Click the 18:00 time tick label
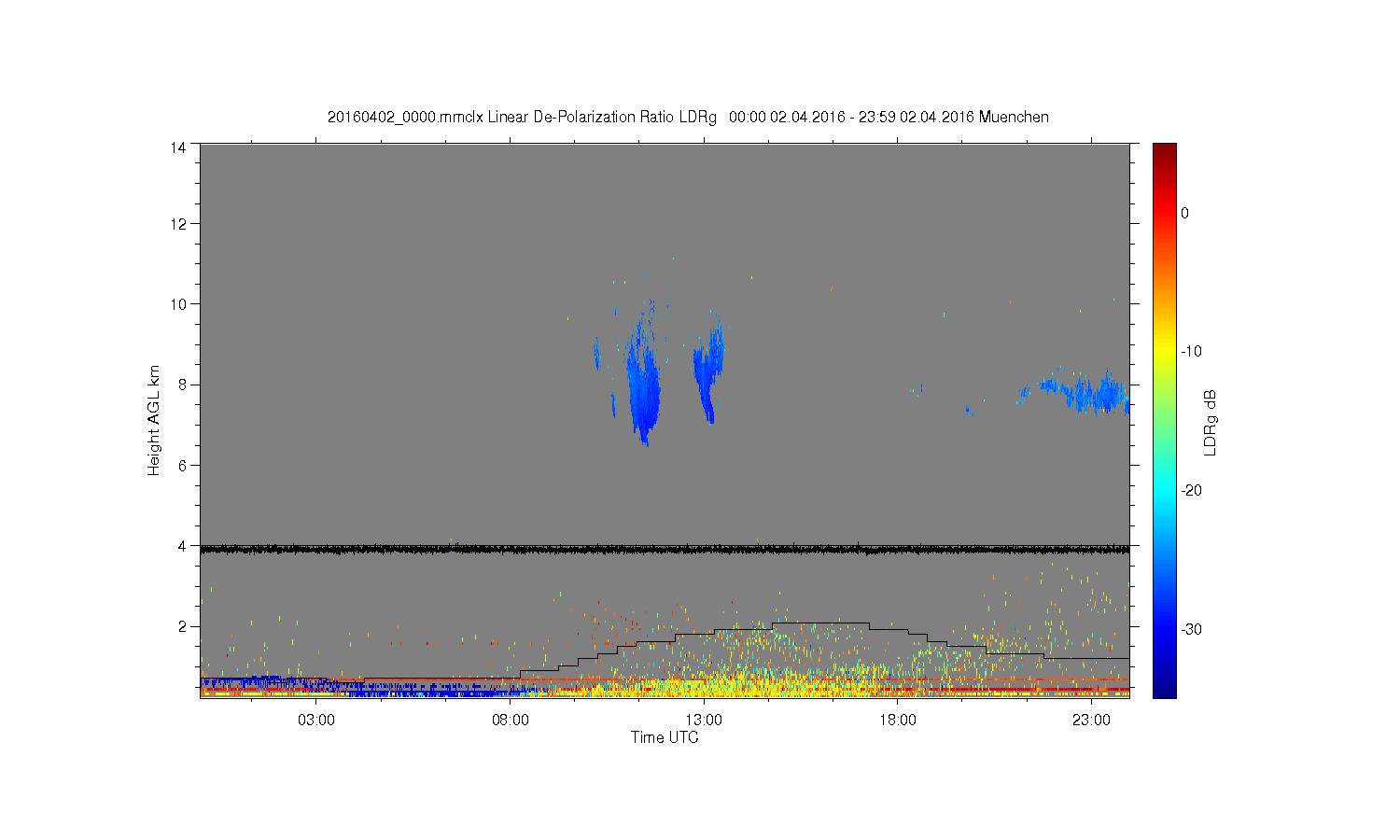1400x840 pixels. [898, 721]
